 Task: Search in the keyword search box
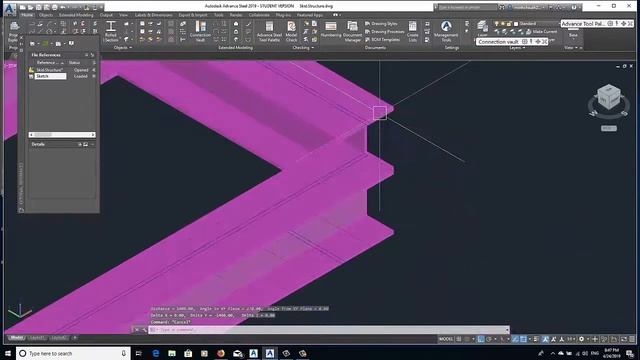pyautogui.click(x=468, y=7)
